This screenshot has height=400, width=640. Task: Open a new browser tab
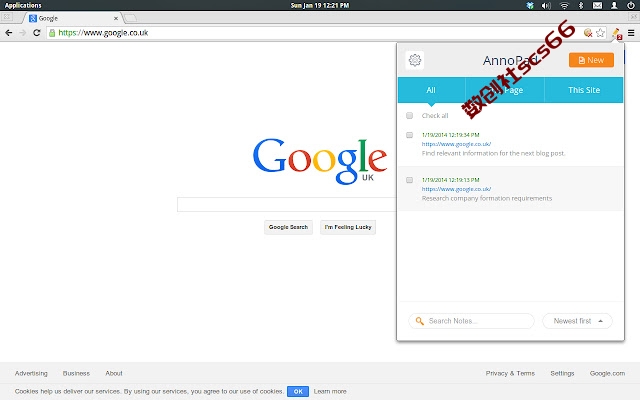(x=130, y=18)
